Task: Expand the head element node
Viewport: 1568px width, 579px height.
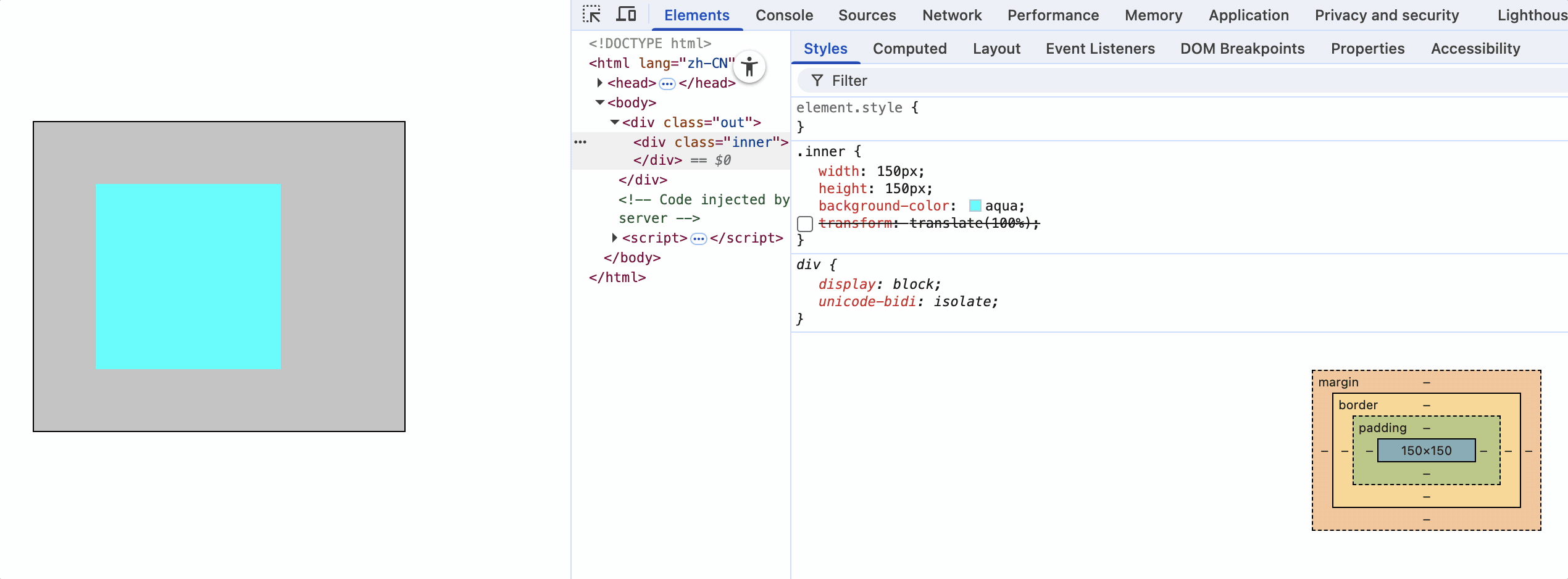Action: pos(599,83)
